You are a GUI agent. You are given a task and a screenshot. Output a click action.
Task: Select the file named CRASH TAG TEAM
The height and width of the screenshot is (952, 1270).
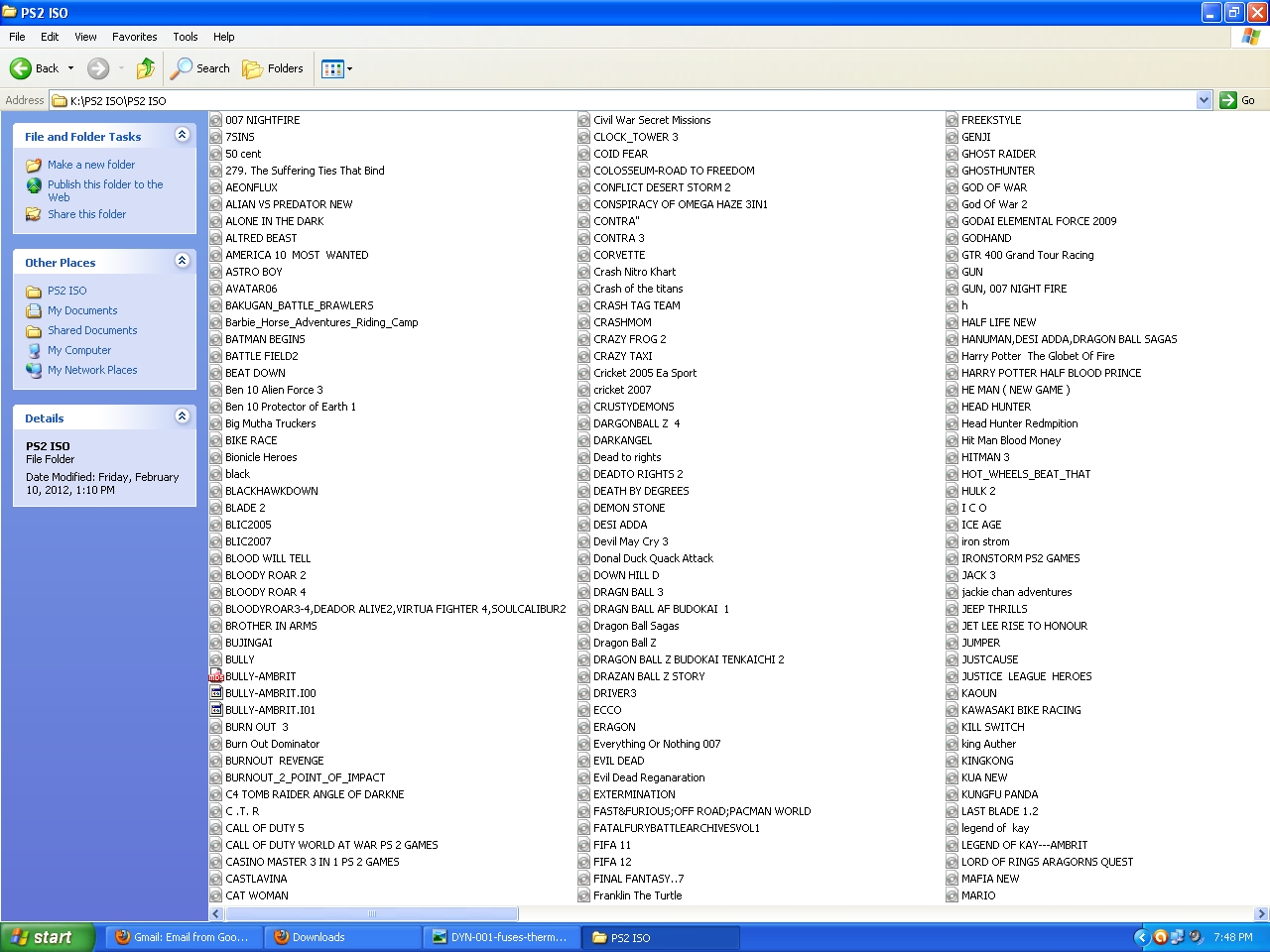coord(637,305)
